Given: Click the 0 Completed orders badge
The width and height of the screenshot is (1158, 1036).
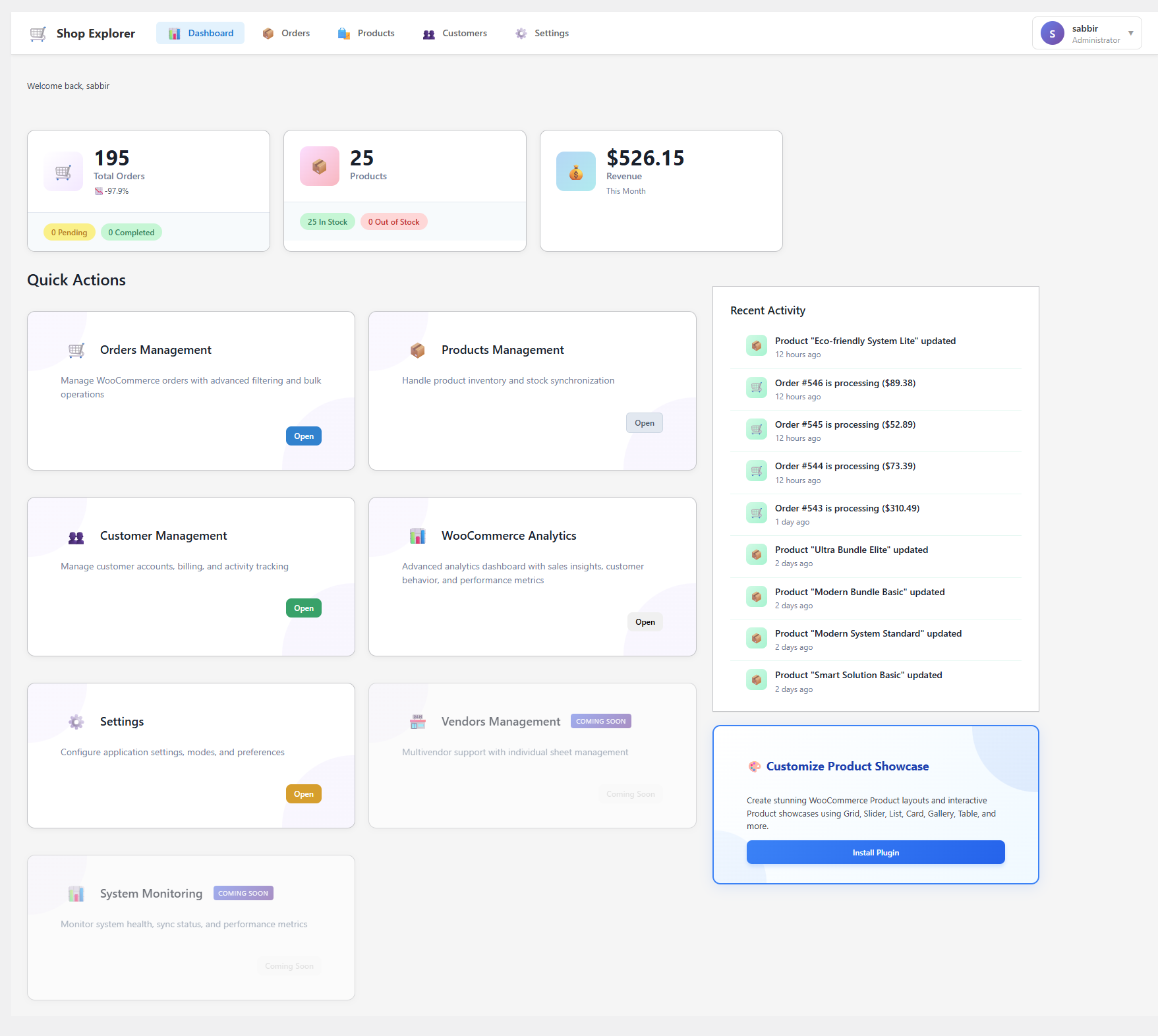Looking at the screenshot, I should 131,233.
